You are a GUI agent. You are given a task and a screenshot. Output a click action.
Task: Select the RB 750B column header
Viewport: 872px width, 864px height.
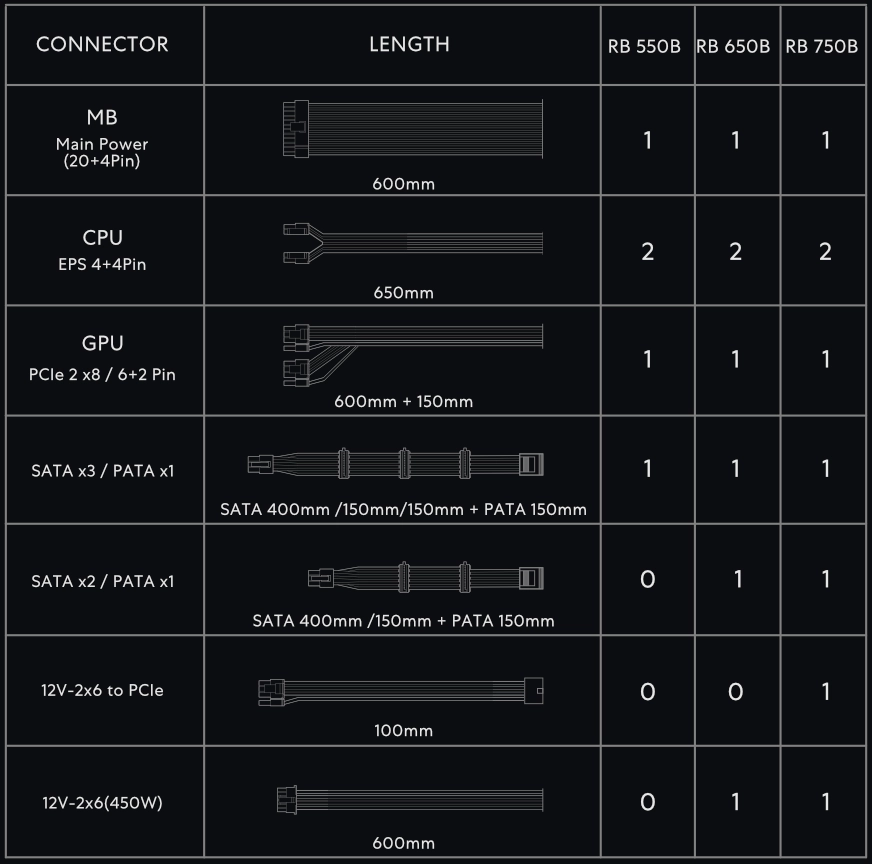click(822, 47)
